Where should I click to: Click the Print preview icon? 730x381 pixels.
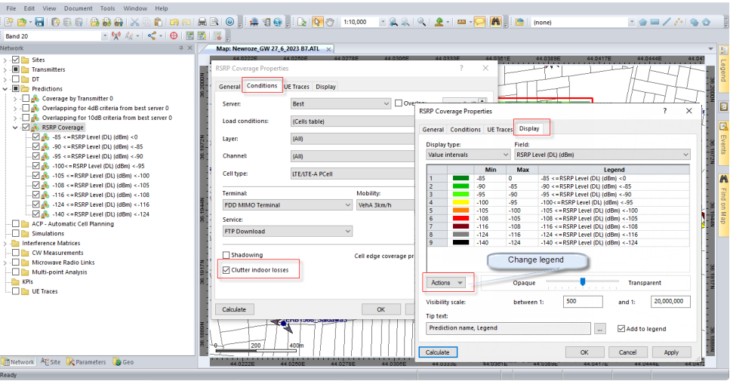coord(214,22)
